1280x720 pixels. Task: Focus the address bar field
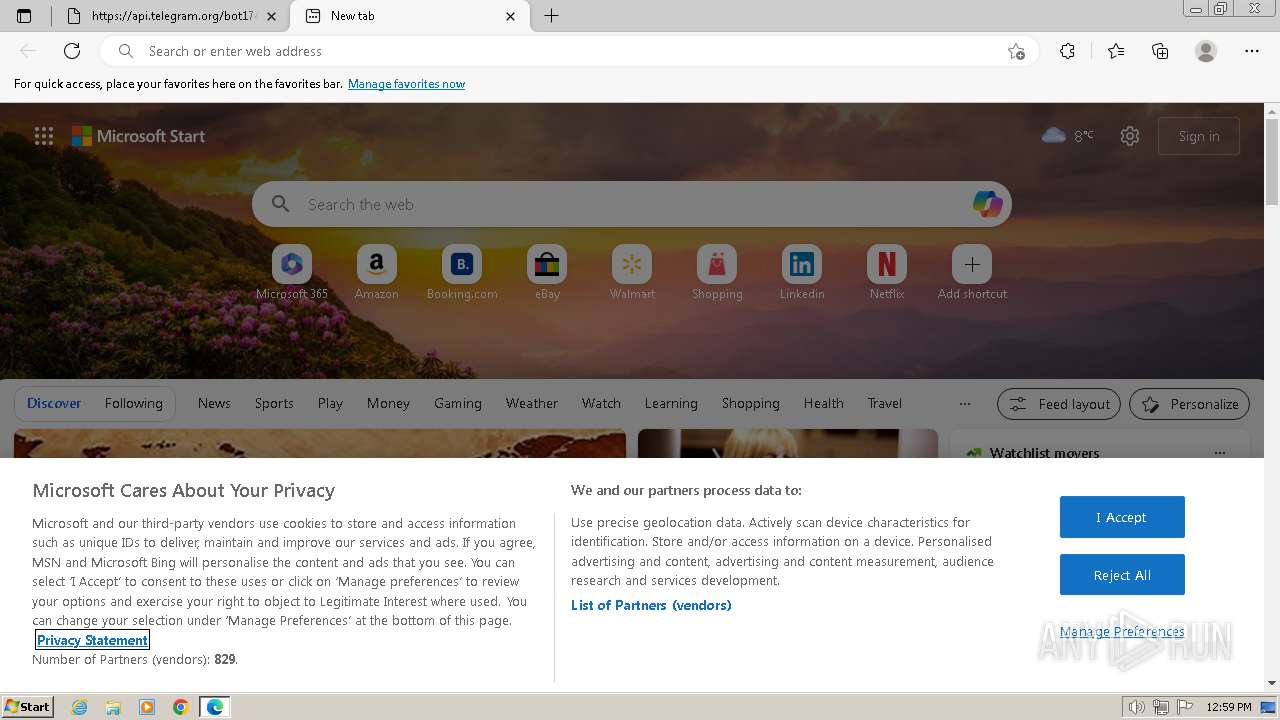coord(570,51)
